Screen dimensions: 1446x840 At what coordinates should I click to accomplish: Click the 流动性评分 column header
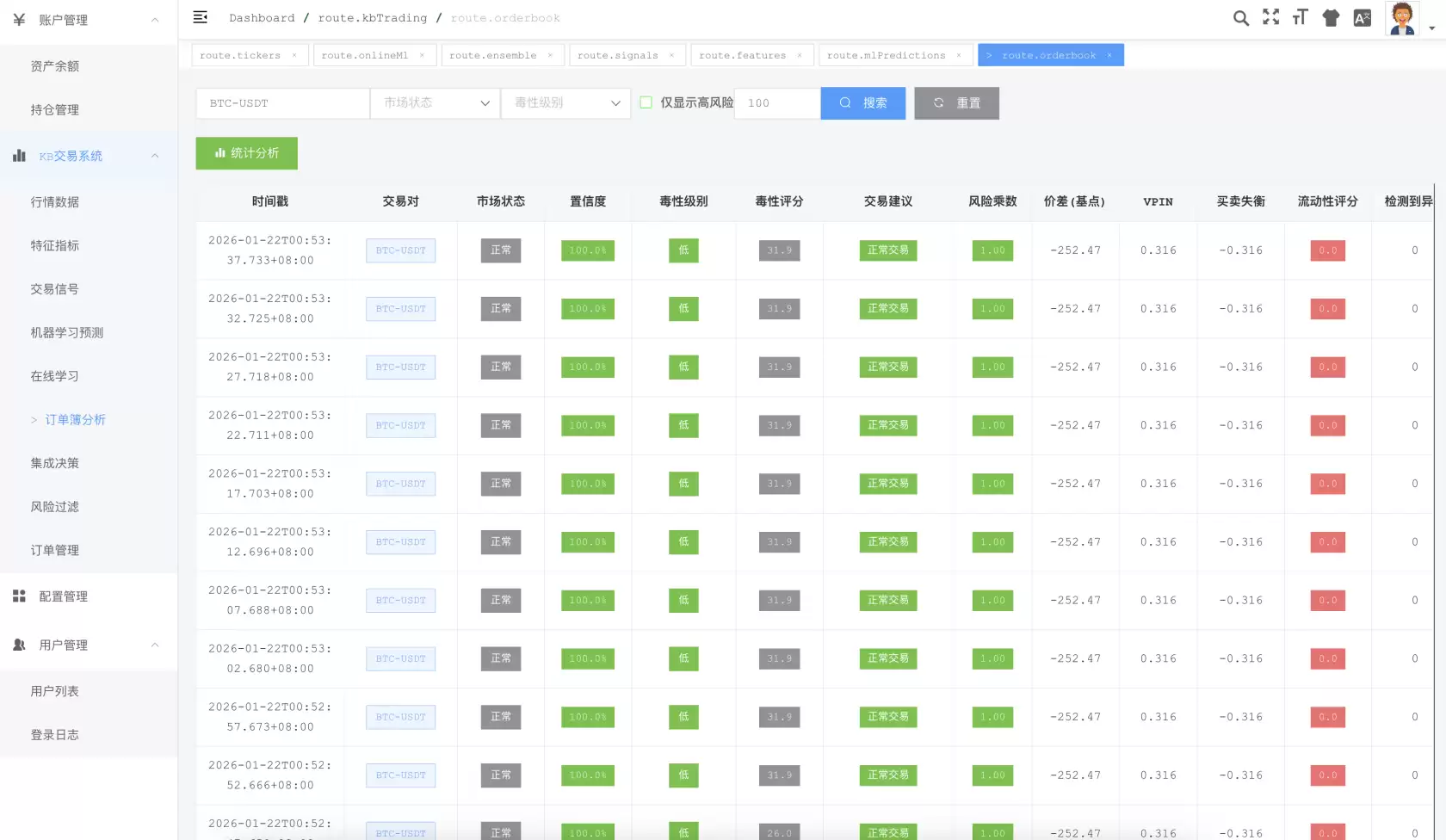click(1327, 201)
